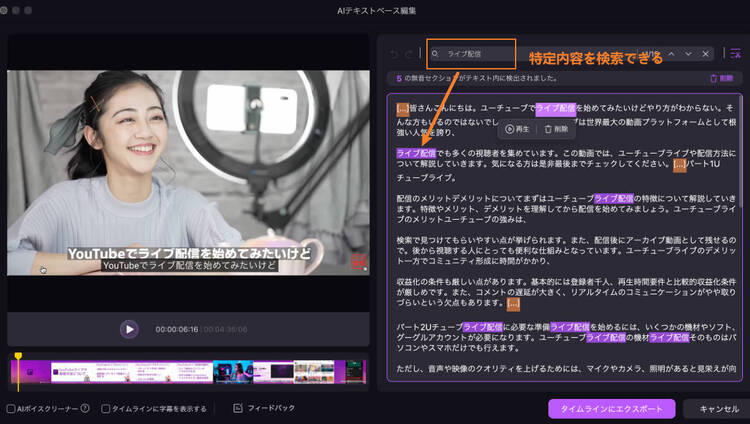This screenshot has width=750, height=424.
Task: Play the video preview
Action: coord(129,329)
